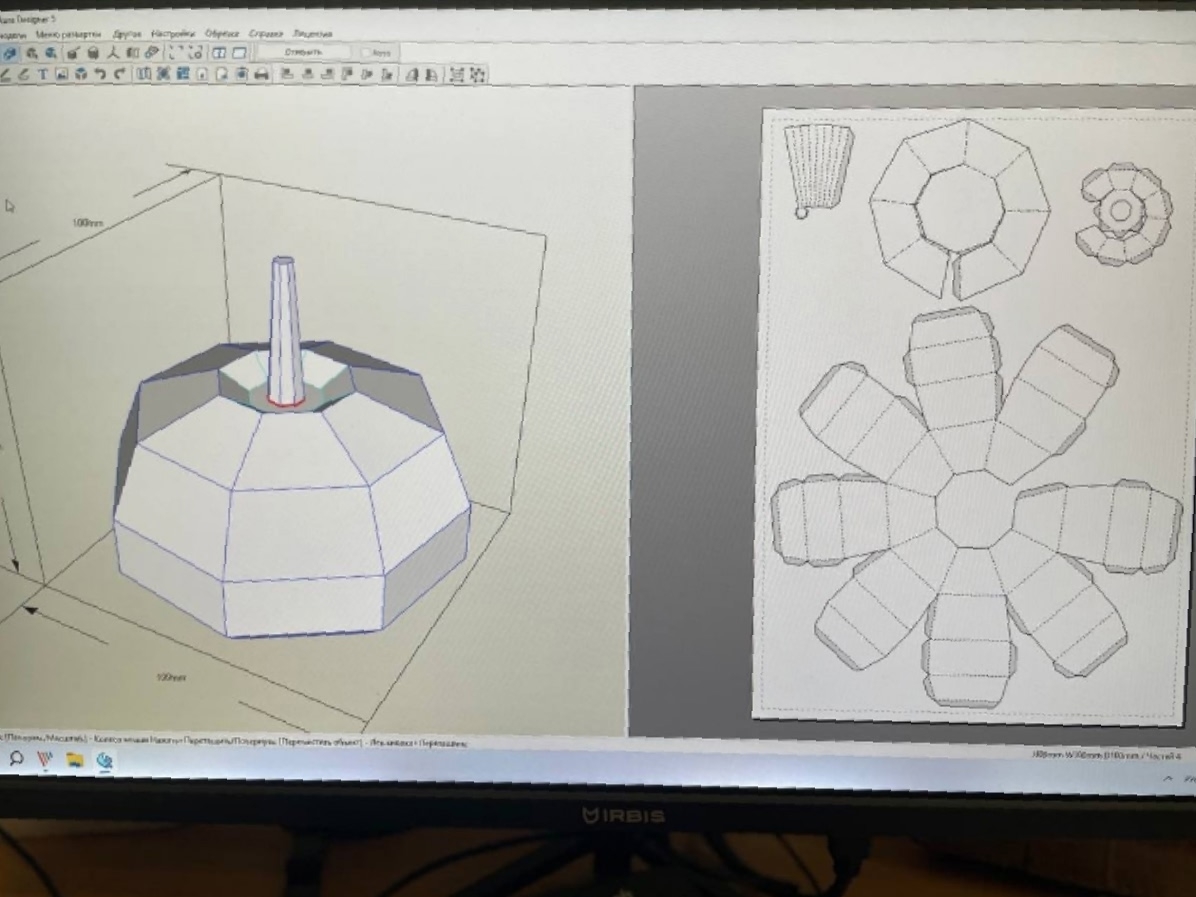This screenshot has height=897, width=1196.
Task: Click the last icon in second toolbar row
Action: (478, 74)
